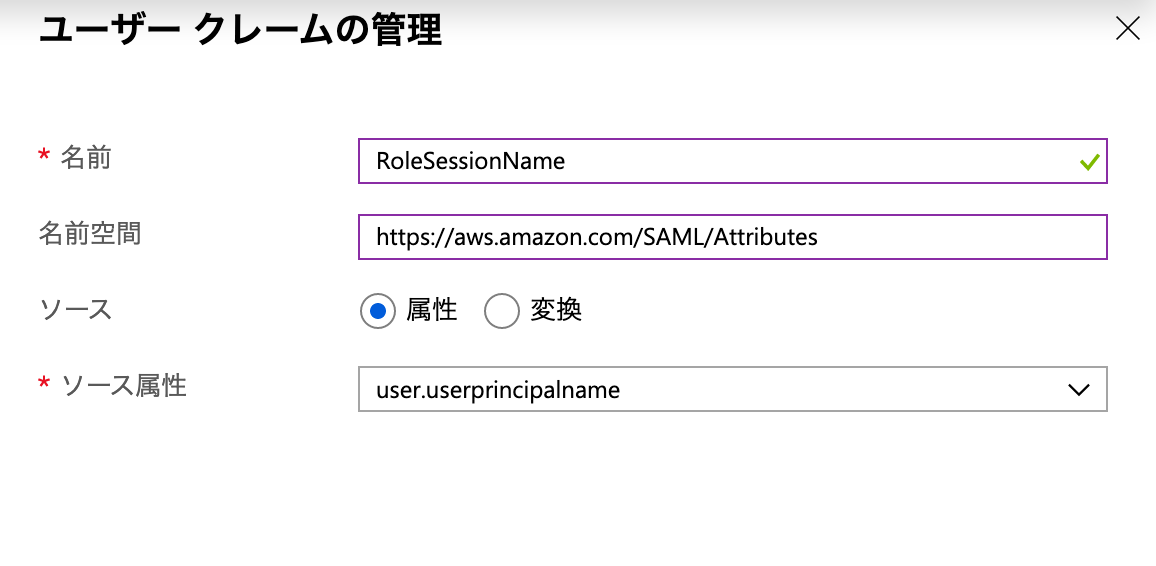
Task: Click the 名前 label
Action: (86, 158)
